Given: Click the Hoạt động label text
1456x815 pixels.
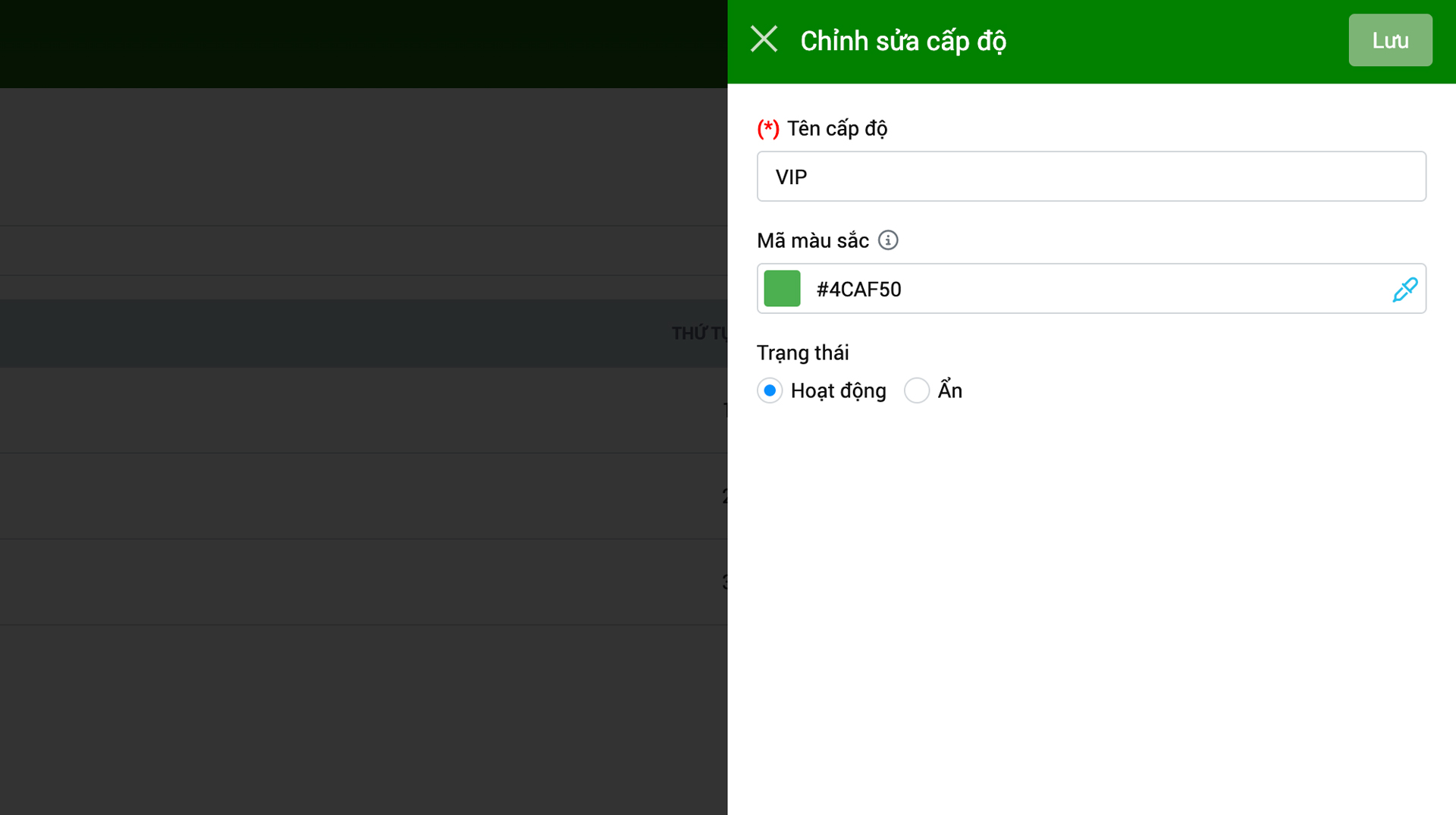Looking at the screenshot, I should pyautogui.click(x=838, y=390).
